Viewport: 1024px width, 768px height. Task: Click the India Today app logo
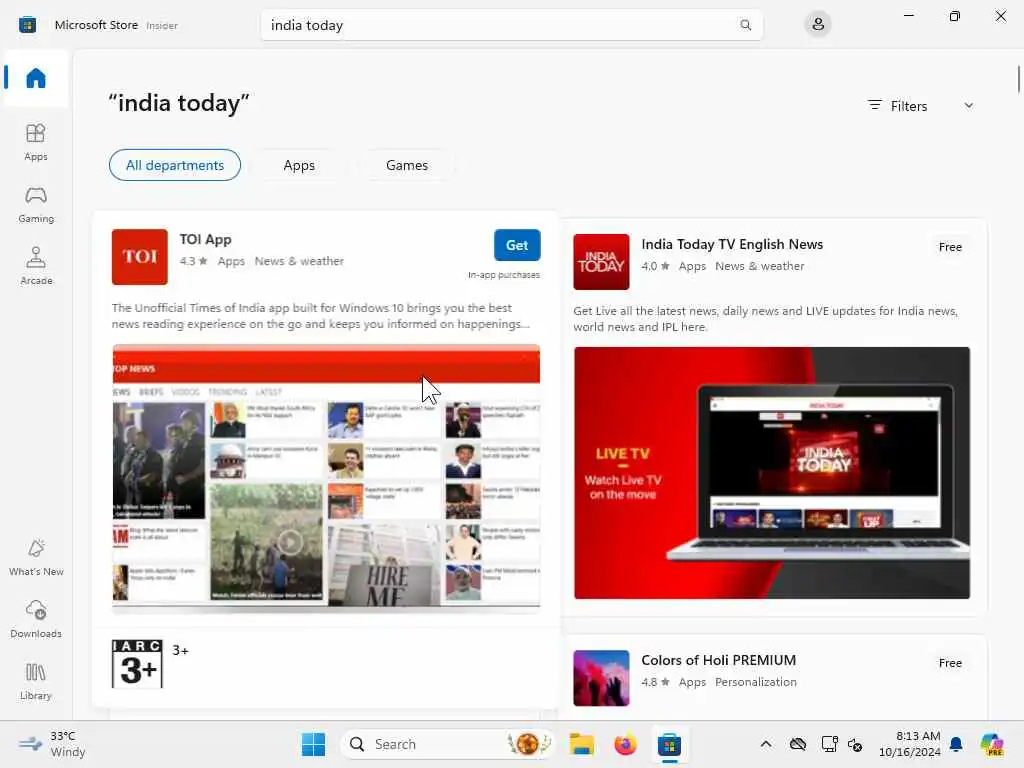point(601,262)
